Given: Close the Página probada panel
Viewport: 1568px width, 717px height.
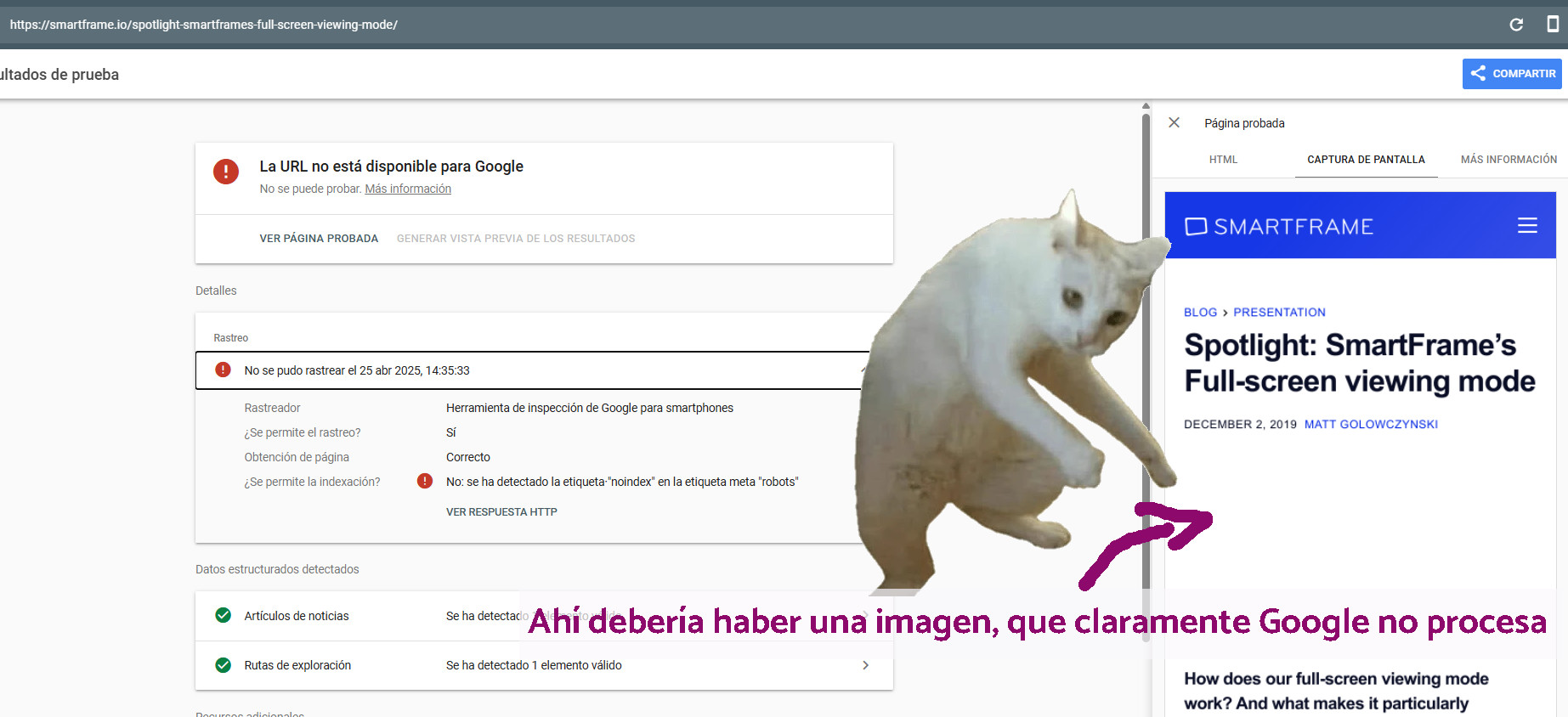Looking at the screenshot, I should pyautogui.click(x=1174, y=123).
